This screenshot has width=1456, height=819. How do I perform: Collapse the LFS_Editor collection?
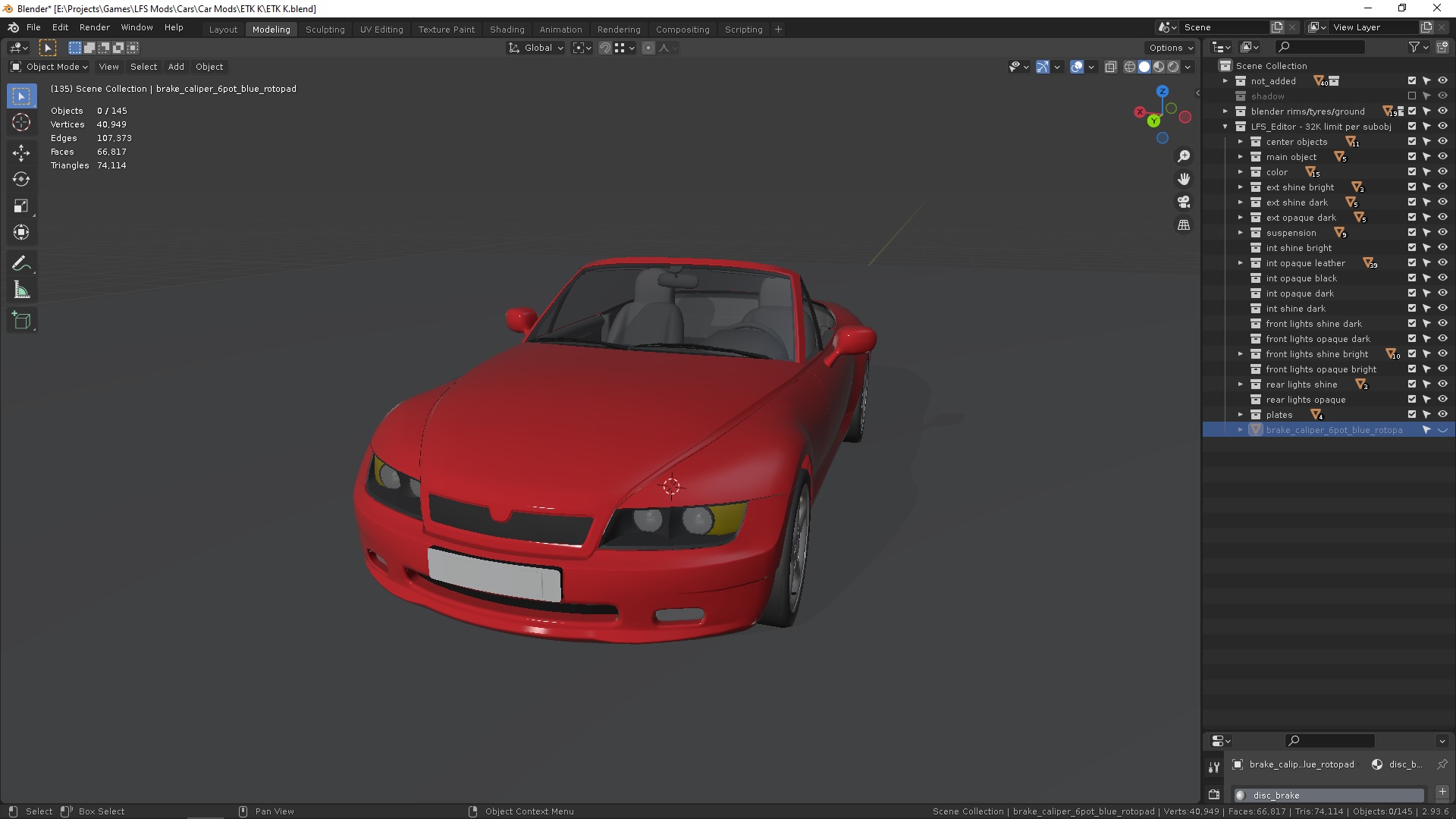[1225, 127]
